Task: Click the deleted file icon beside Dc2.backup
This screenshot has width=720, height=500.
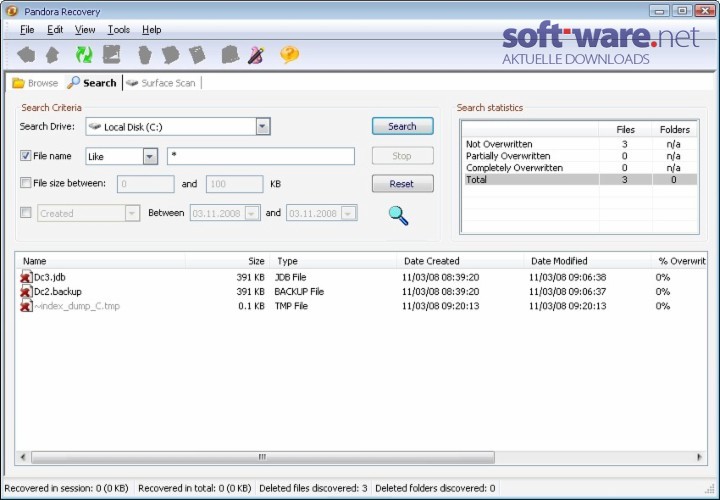Action: coord(26,291)
